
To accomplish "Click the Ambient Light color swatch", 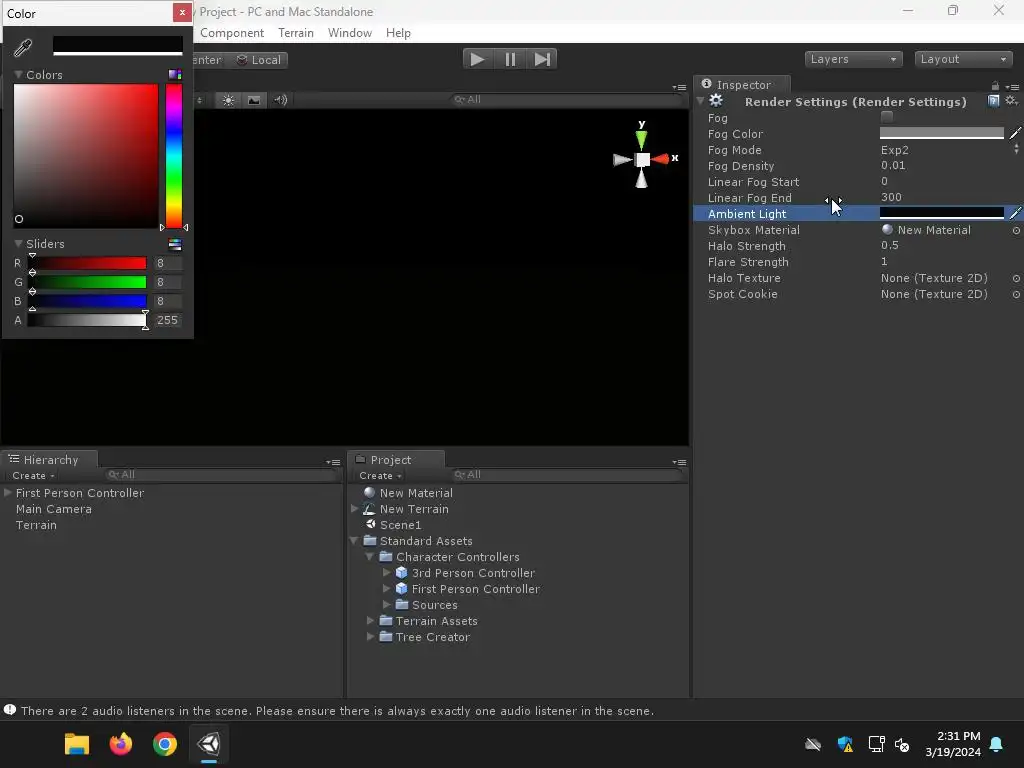I will (x=941, y=213).
